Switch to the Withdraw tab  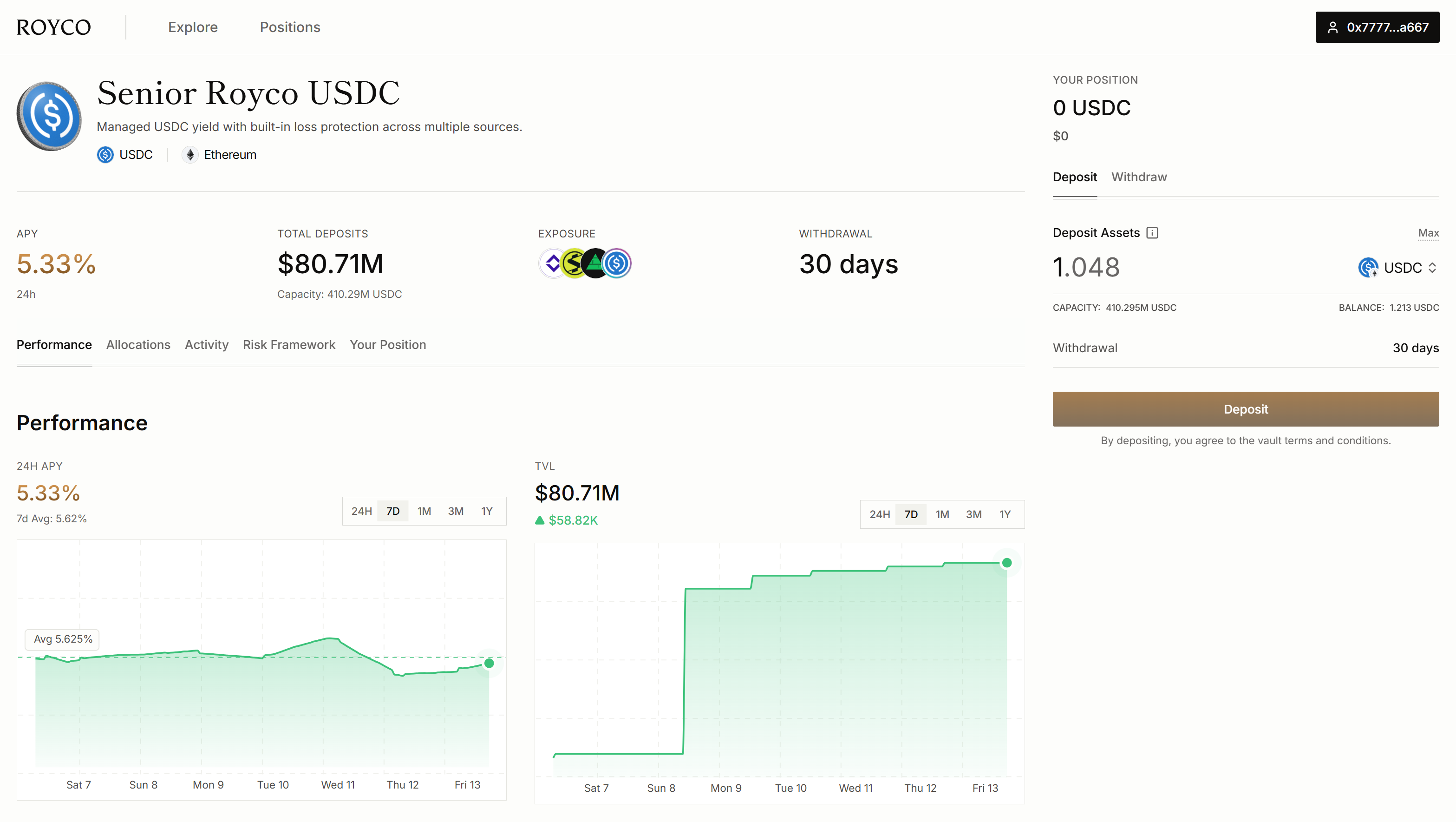1138,177
